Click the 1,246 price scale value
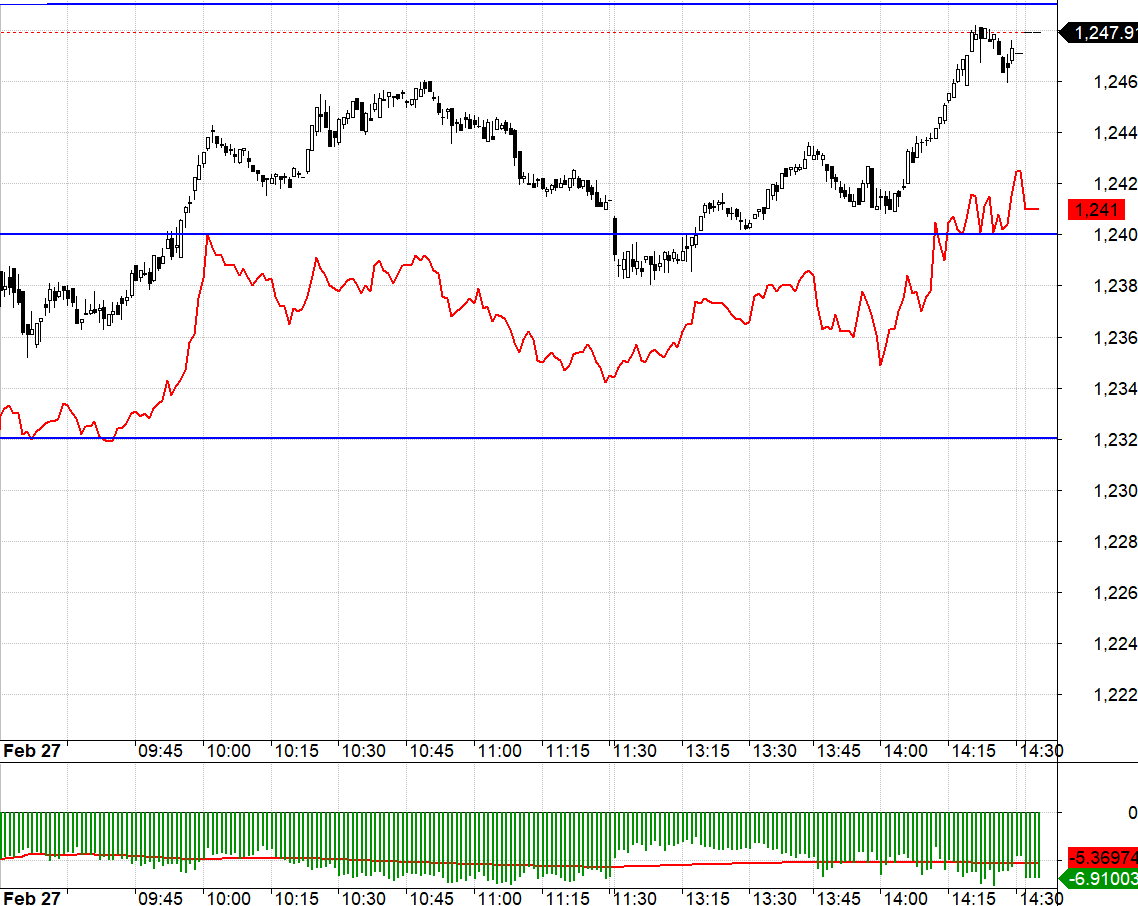Viewport: 1138px width, 906px height. [x=1116, y=81]
